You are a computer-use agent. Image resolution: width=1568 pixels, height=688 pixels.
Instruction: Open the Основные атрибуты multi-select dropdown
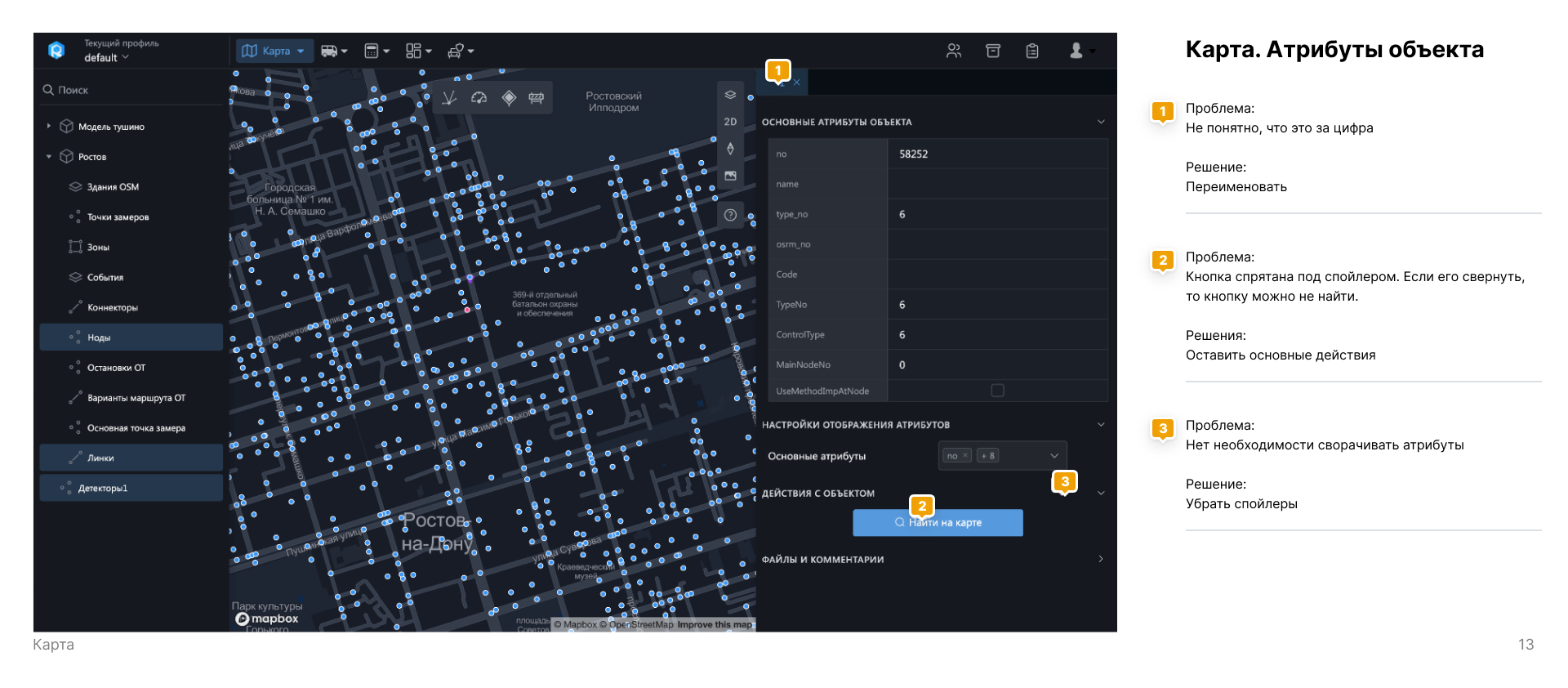click(x=1002, y=456)
